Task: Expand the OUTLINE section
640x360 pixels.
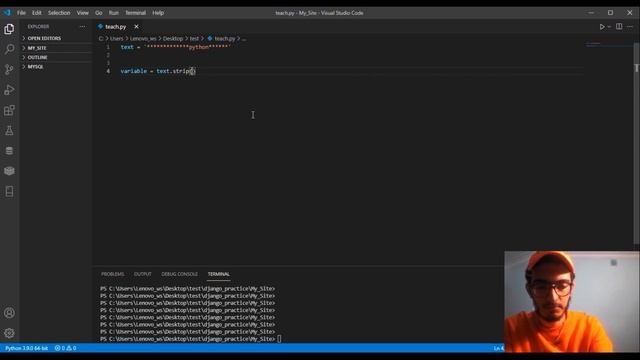Action: [x=56, y=57]
